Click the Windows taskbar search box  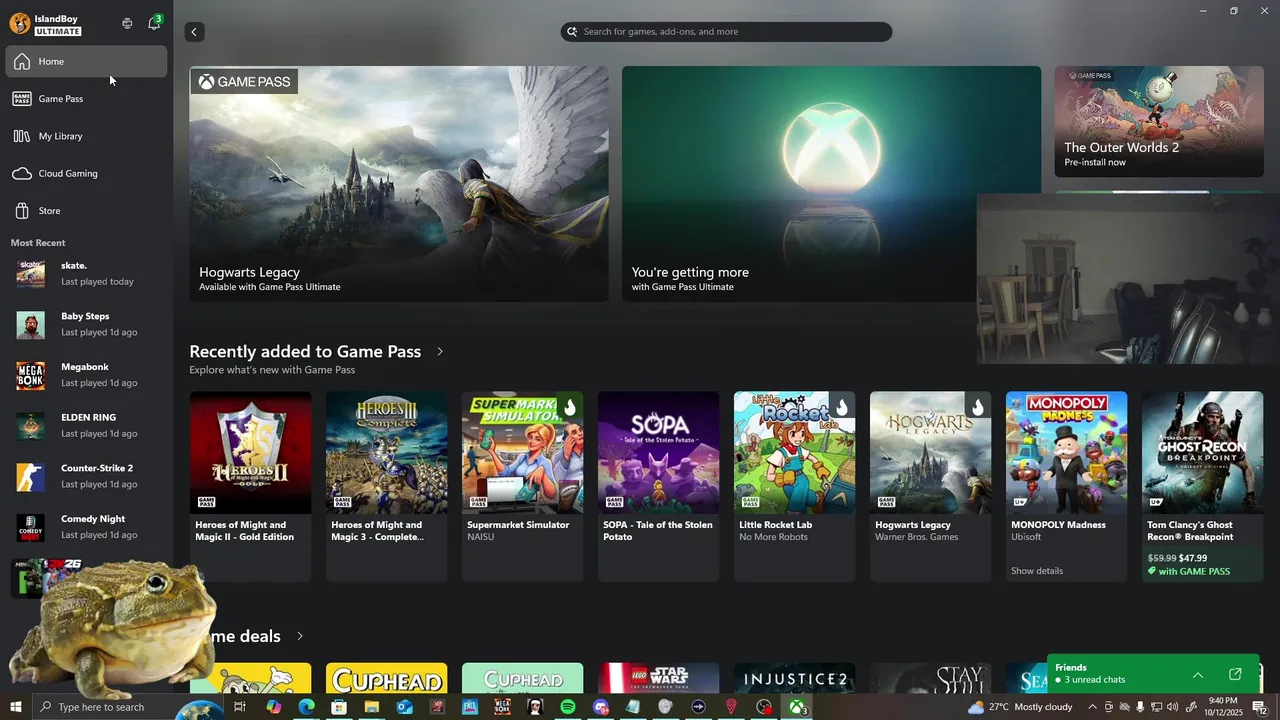pos(115,707)
